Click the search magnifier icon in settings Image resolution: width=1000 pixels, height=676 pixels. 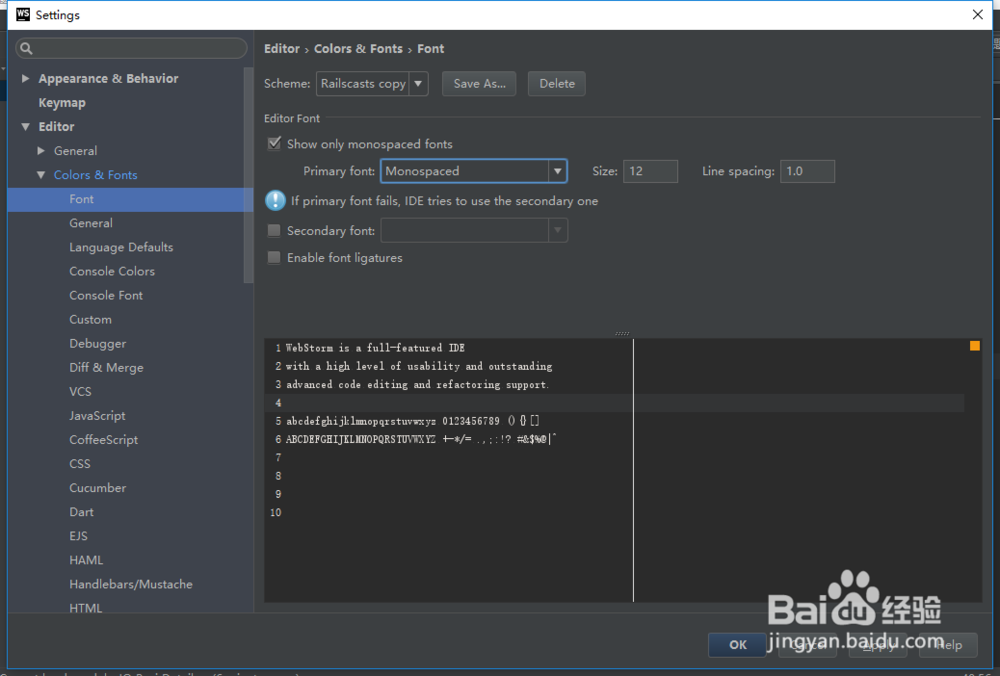[x=26, y=48]
